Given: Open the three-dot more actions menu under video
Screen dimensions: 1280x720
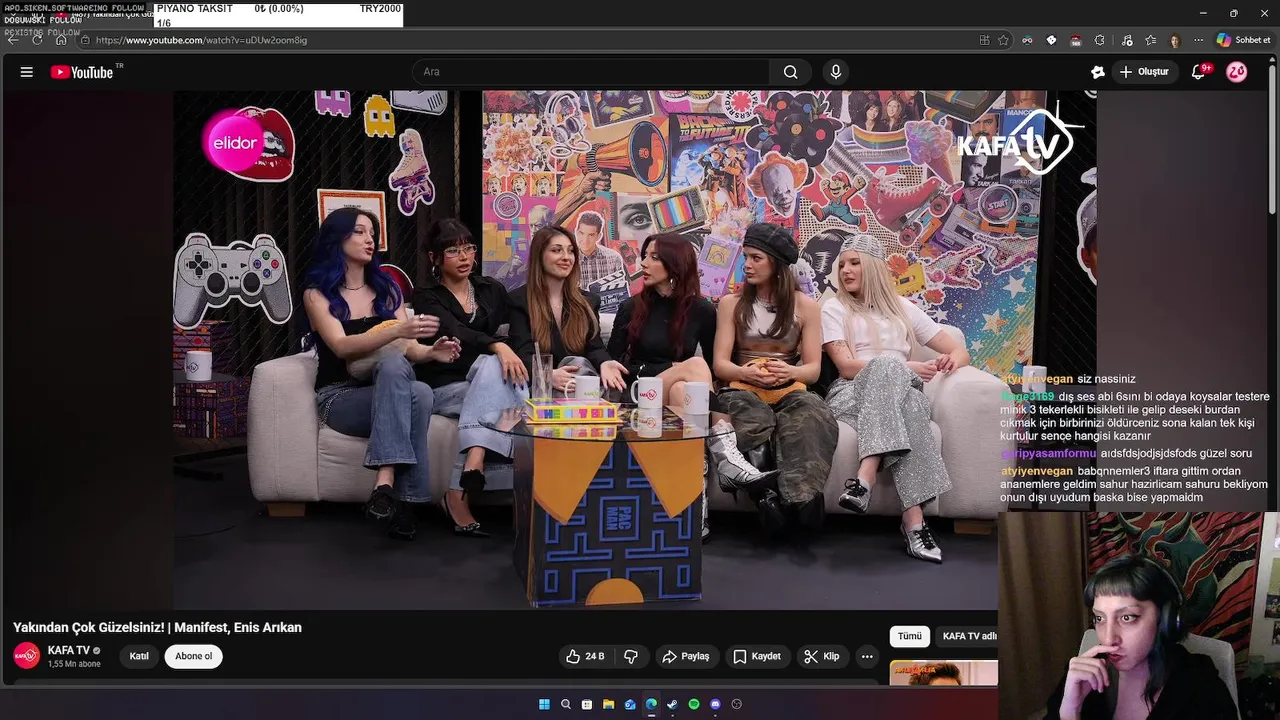Looking at the screenshot, I should coord(867,656).
